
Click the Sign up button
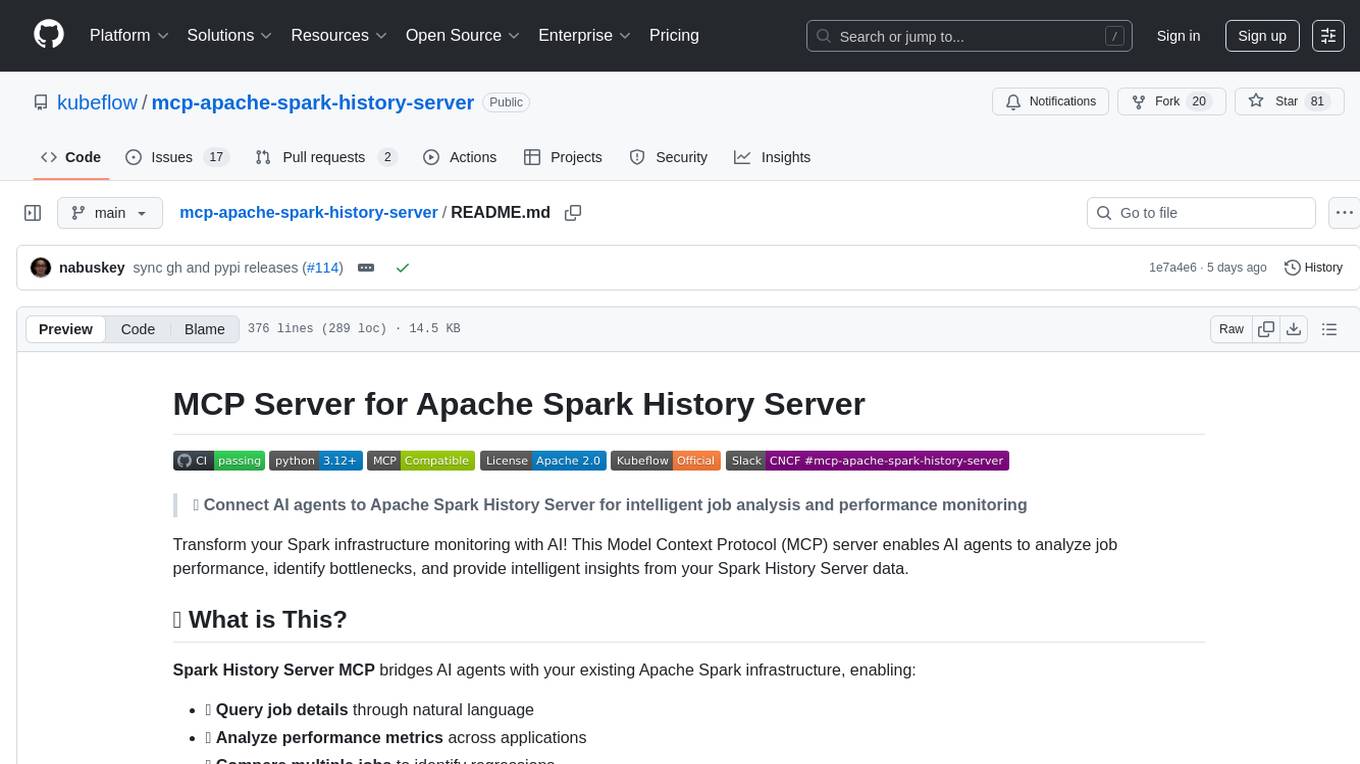pos(1262,36)
